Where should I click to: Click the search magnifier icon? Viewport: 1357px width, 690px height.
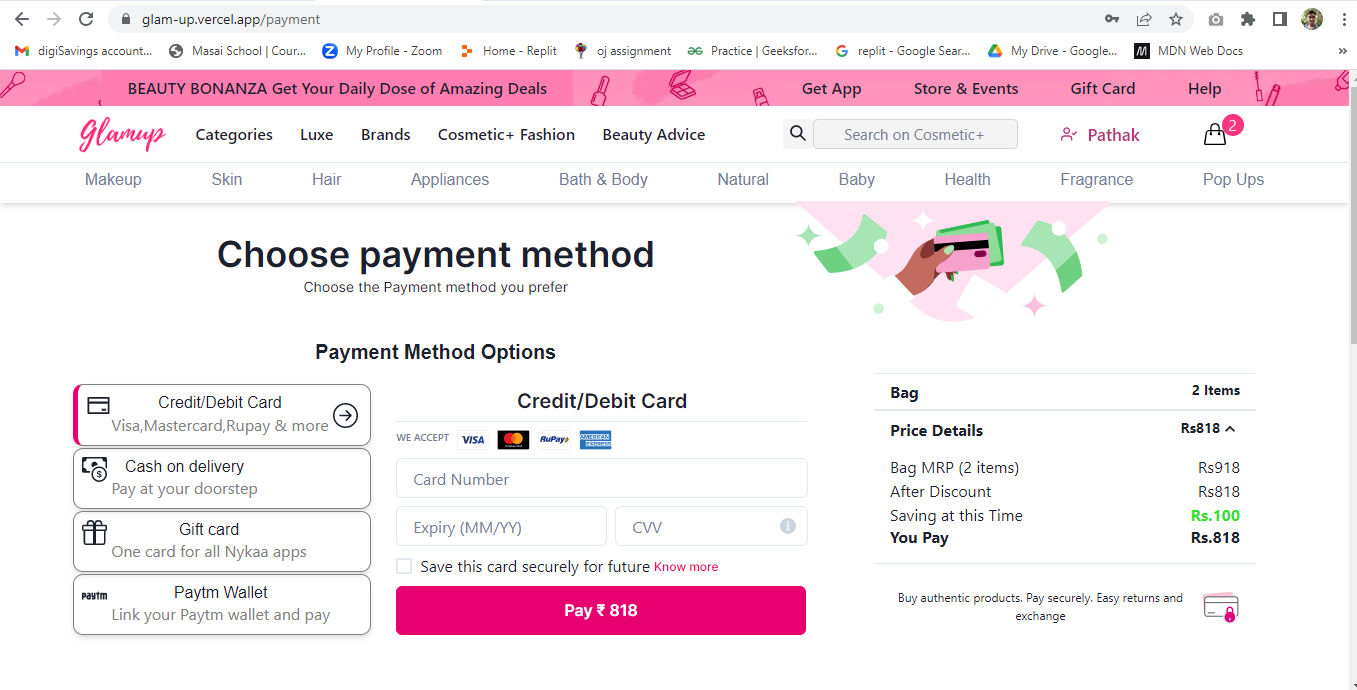pyautogui.click(x=797, y=133)
